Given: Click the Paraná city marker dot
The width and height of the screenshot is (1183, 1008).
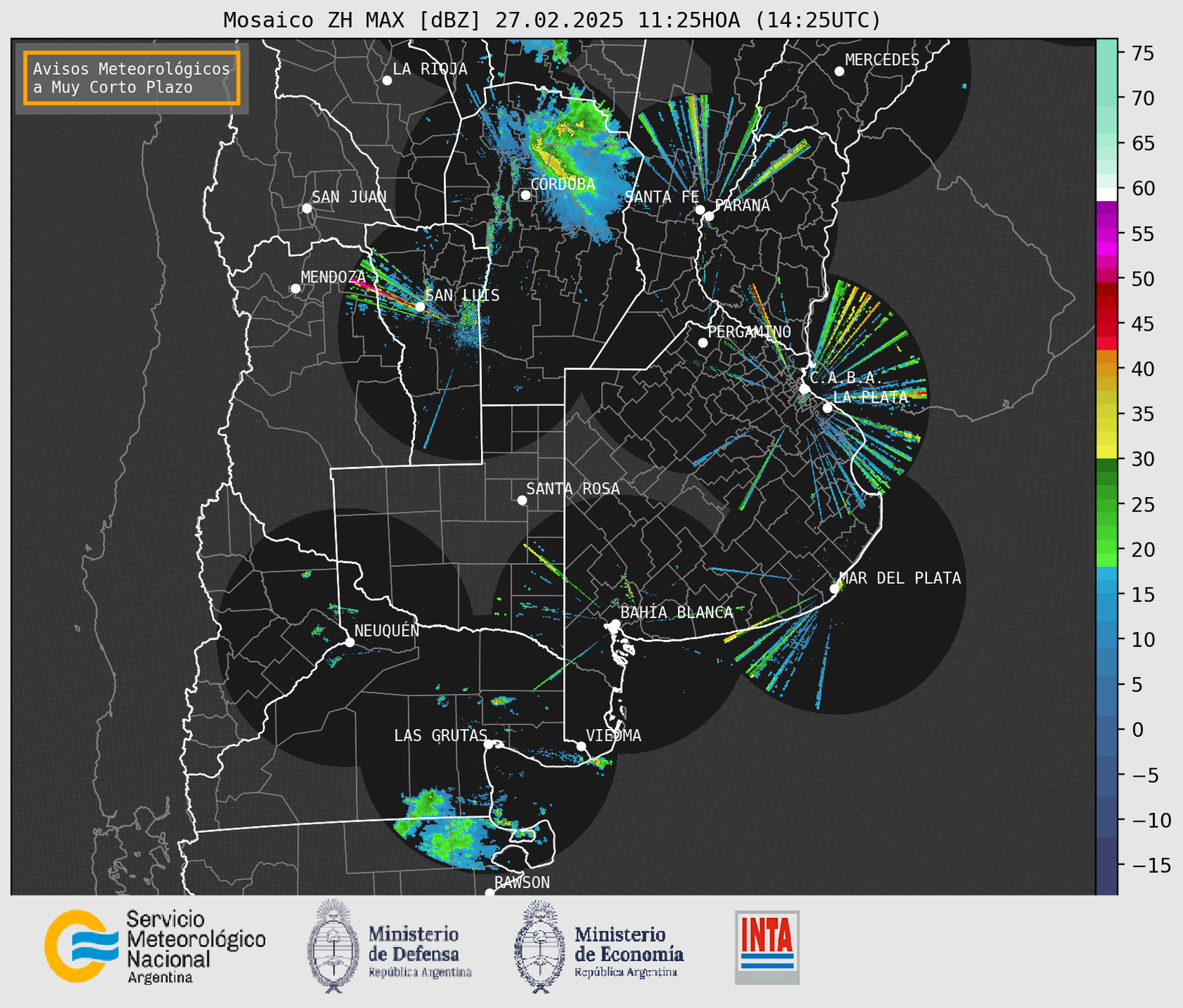Looking at the screenshot, I should tap(709, 216).
